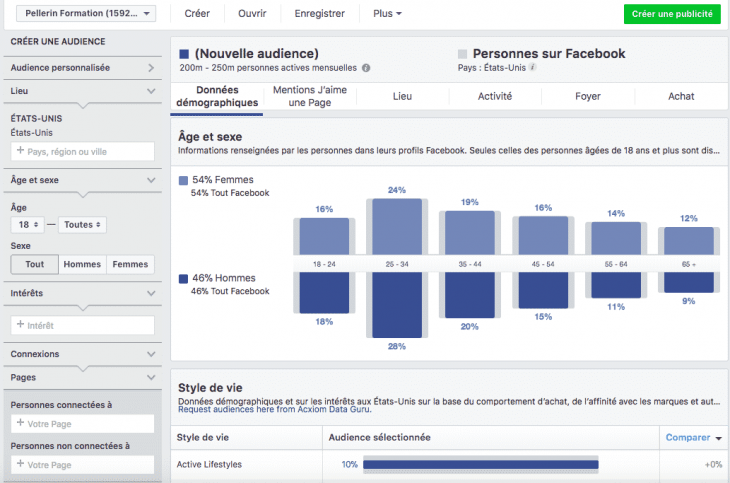Image resolution: width=730 pixels, height=483 pixels.
Task: Click the Active Lifestyles 10% audience bar
Action: (x=480, y=464)
